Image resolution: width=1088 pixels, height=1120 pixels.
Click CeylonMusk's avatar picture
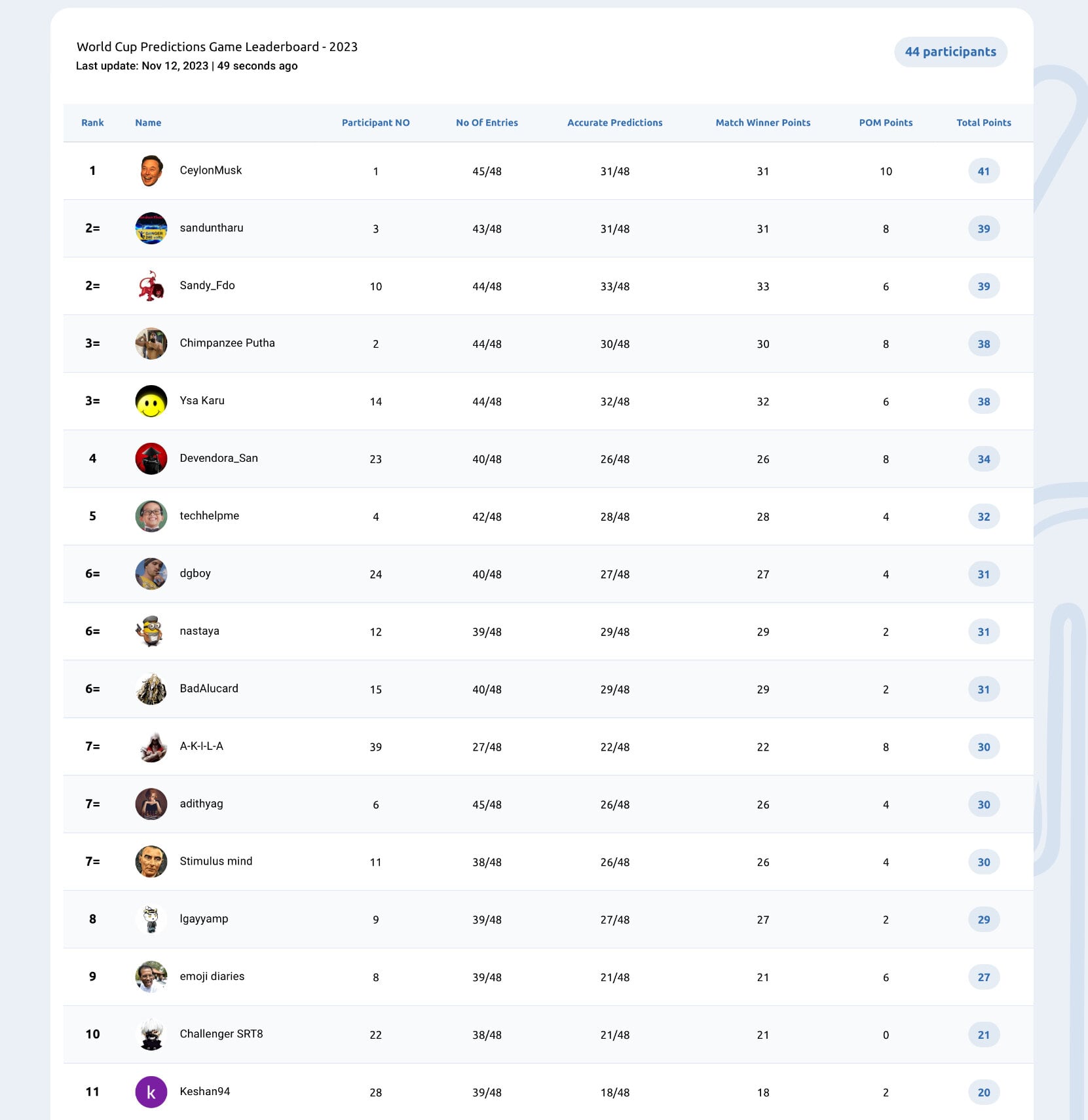(151, 171)
